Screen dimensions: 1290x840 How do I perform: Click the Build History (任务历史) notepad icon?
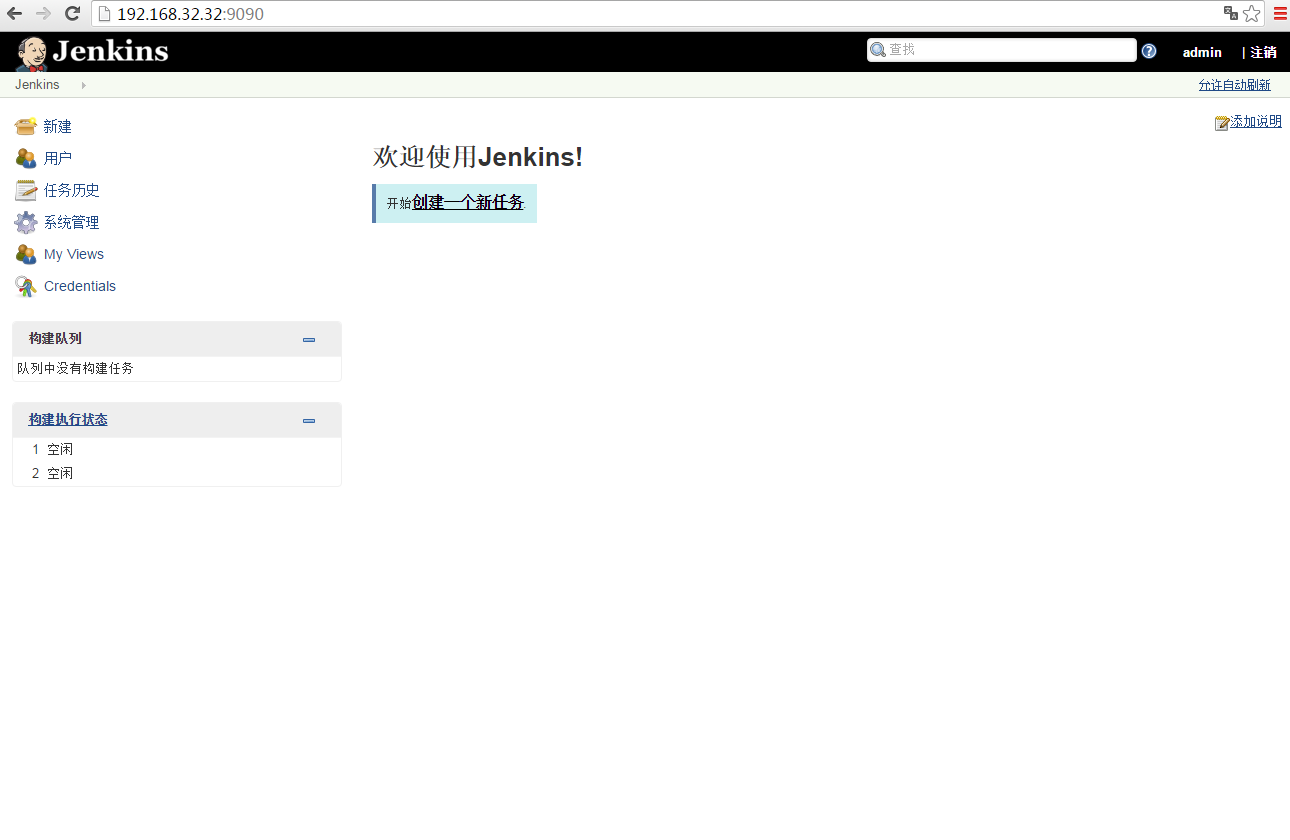click(26, 190)
